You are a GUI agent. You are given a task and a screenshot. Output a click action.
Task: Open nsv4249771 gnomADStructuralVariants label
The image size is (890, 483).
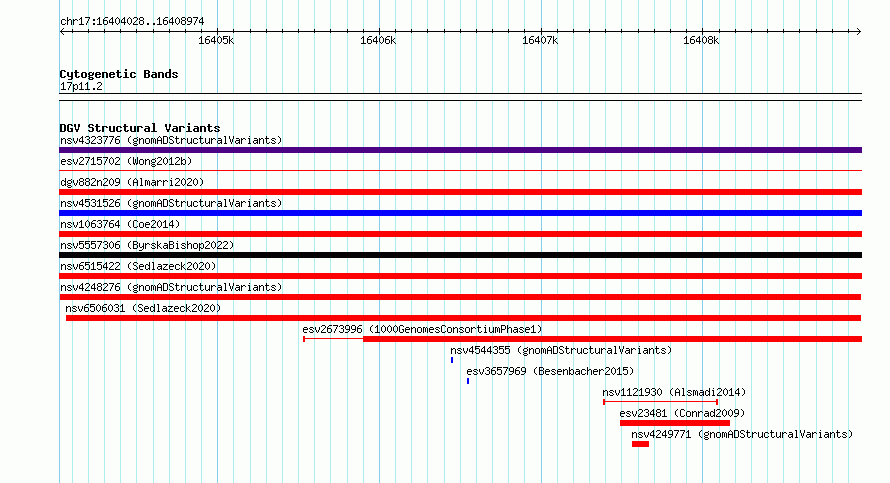[x=742, y=434]
